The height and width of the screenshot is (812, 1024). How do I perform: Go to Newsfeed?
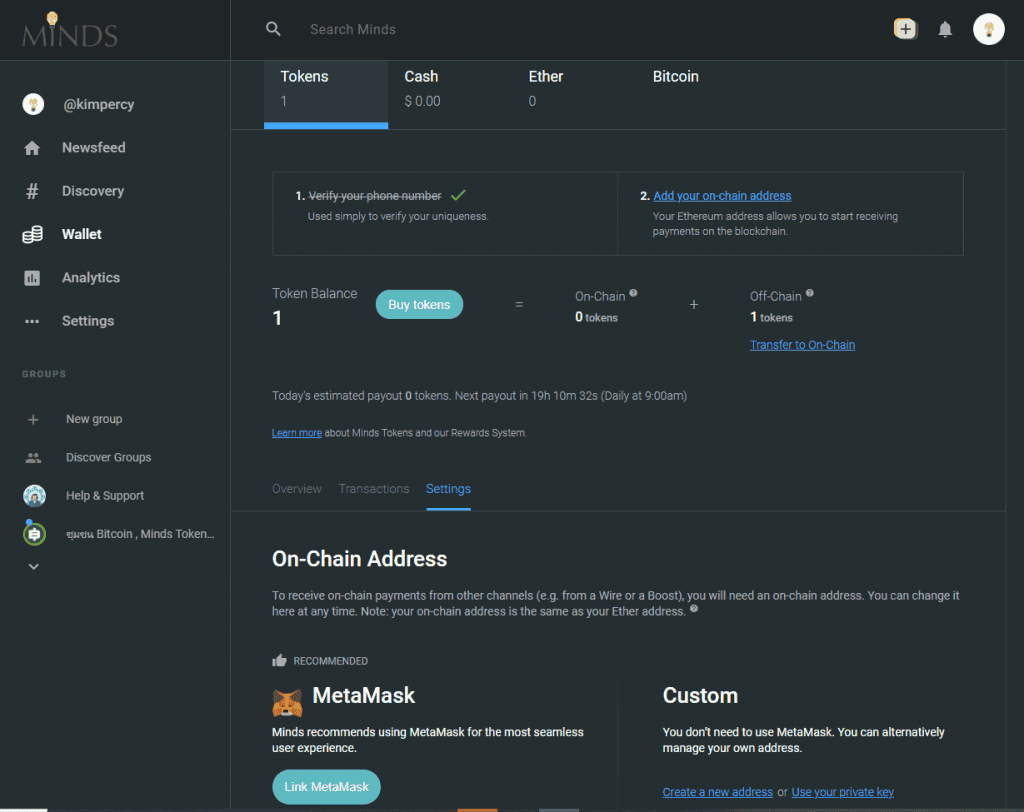click(x=93, y=148)
